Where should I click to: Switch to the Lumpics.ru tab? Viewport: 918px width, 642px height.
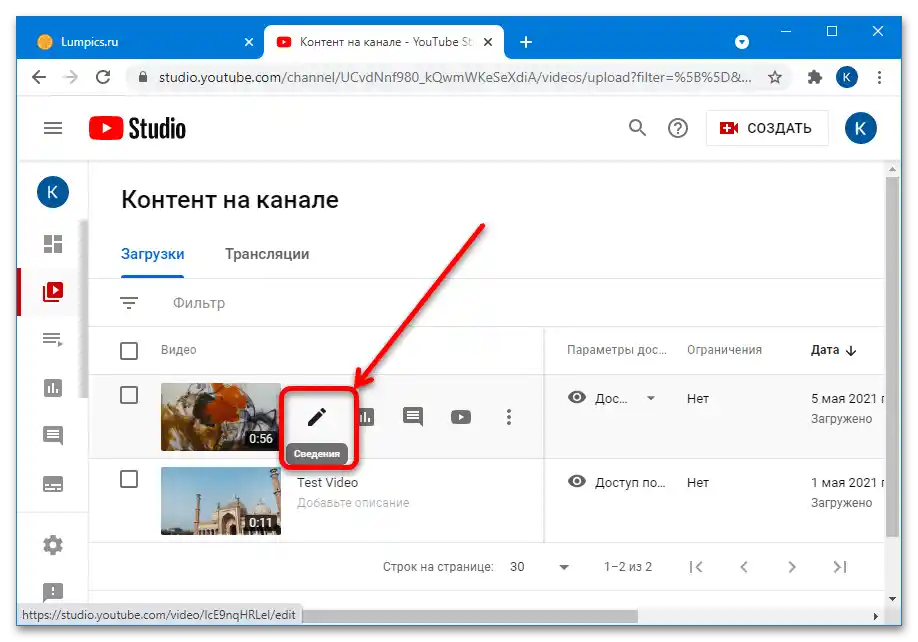pyautogui.click(x=141, y=42)
